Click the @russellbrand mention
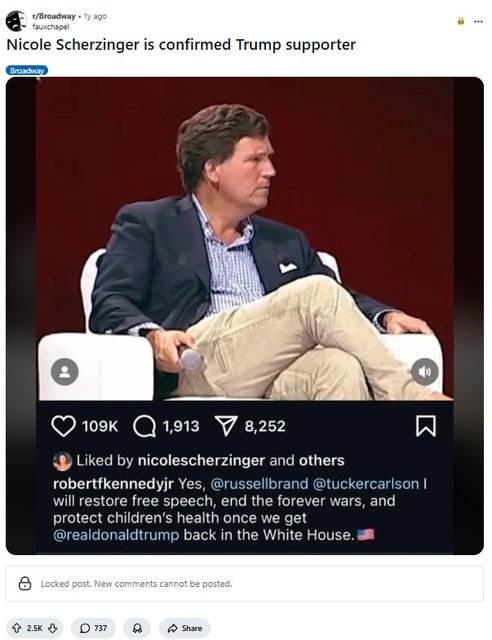Screen dimensions: 492x640 [x=259, y=484]
